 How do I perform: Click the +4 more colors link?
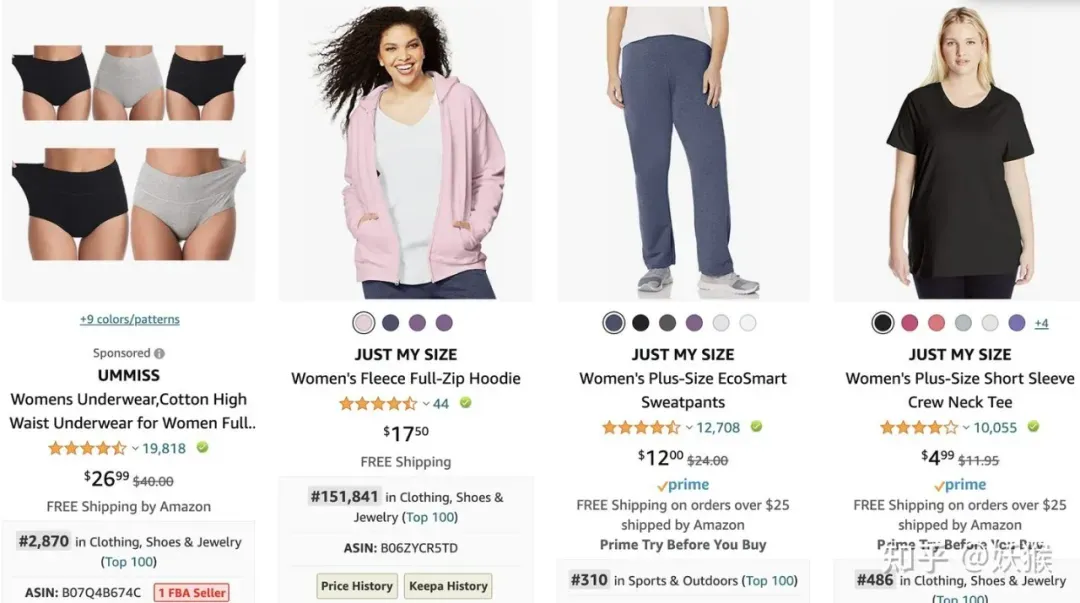pos(1041,323)
